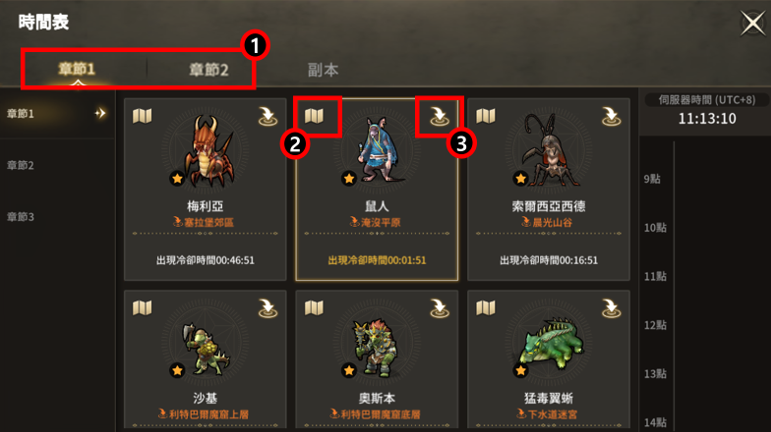Open map icon on 索爾西亞西德 card
The image size is (771, 432).
tap(486, 116)
